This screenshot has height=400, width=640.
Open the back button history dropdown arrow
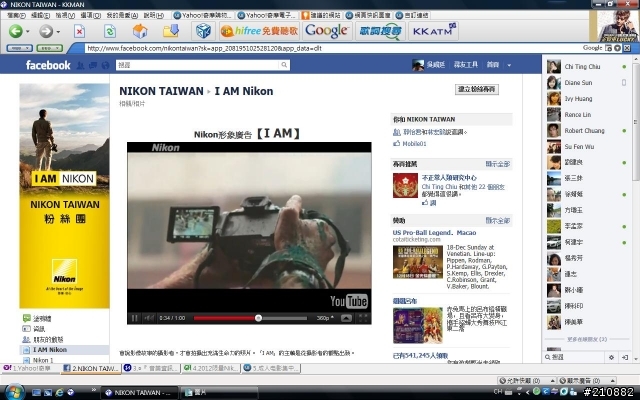click(x=28, y=31)
